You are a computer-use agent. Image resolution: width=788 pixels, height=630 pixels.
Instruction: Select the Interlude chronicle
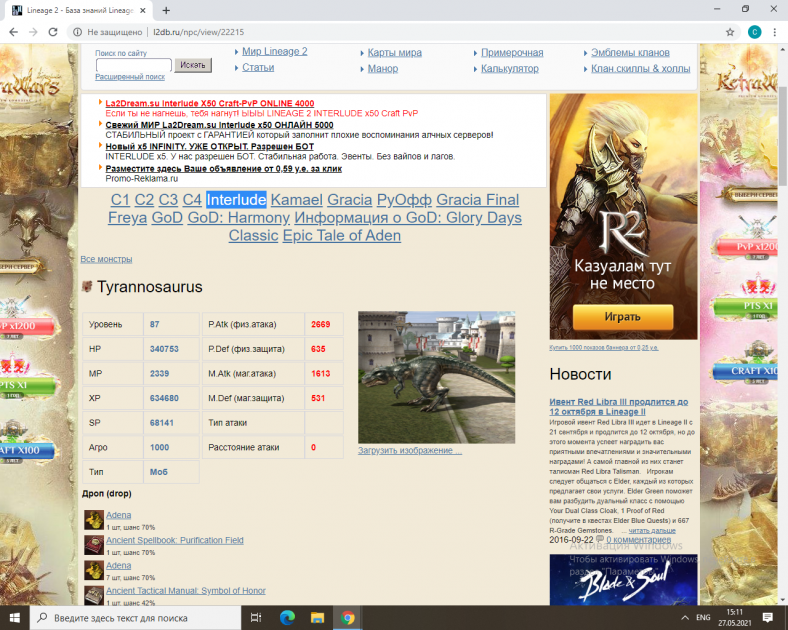click(x=236, y=200)
